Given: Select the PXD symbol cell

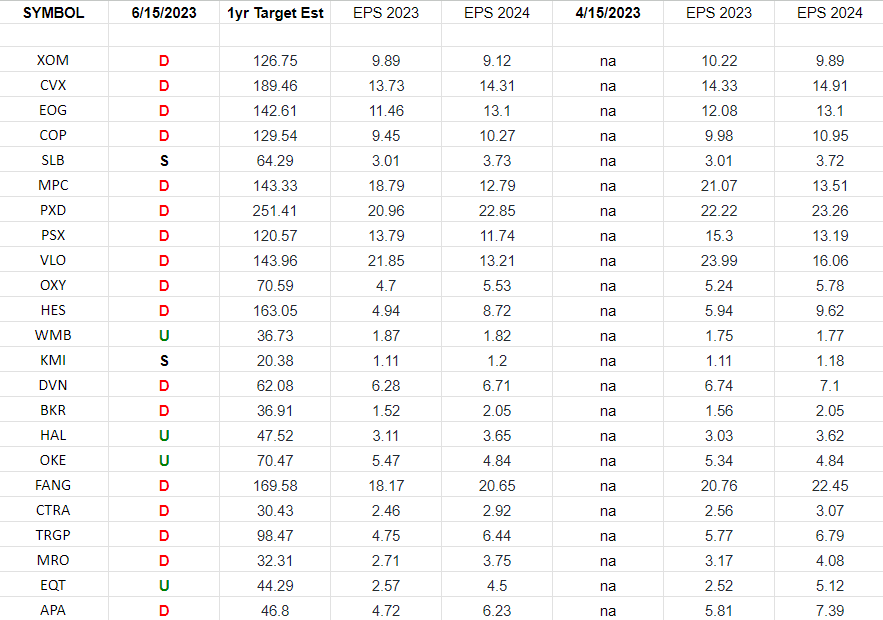Looking at the screenshot, I should coord(53,210).
